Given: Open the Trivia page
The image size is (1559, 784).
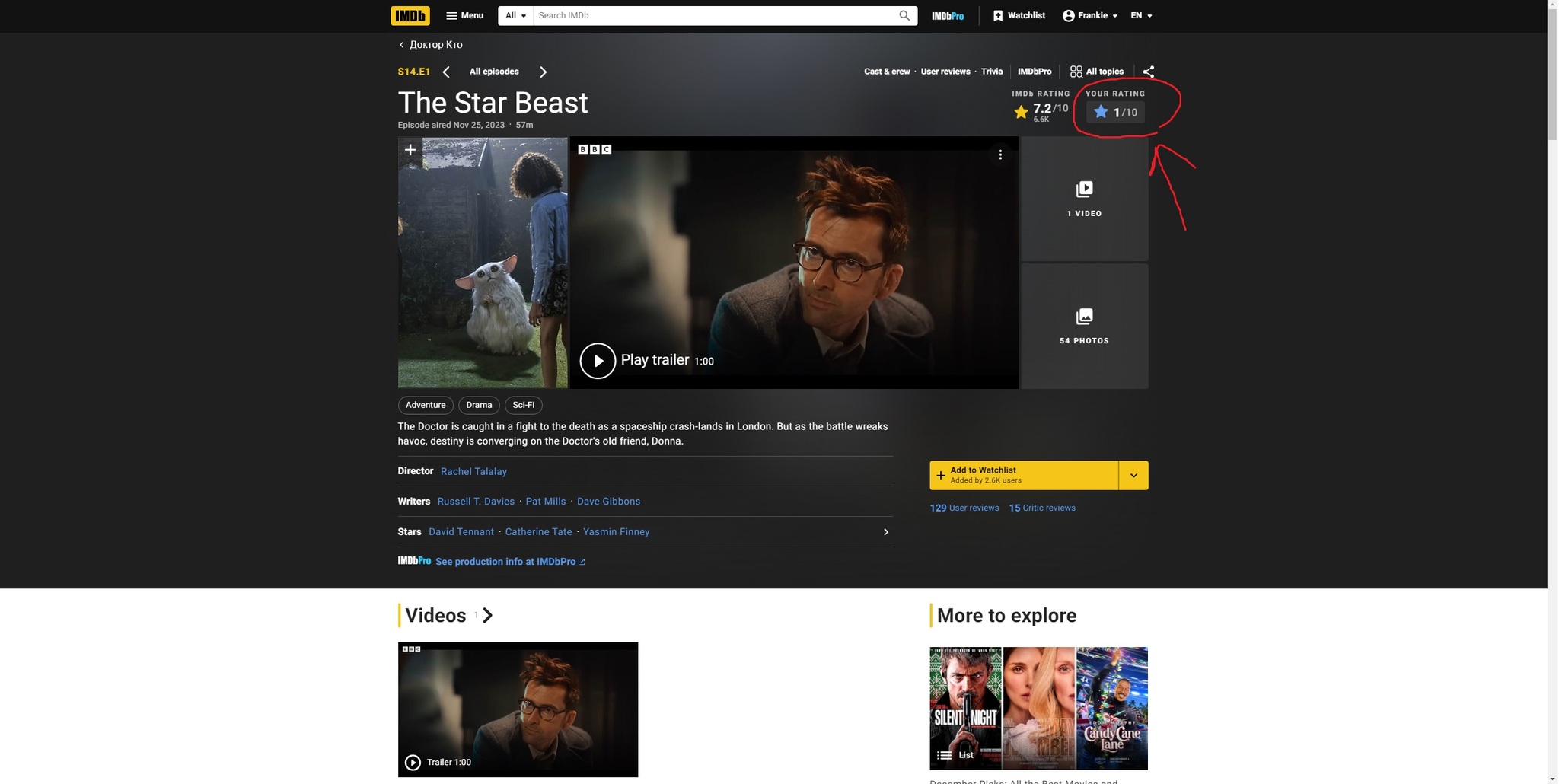Looking at the screenshot, I should click(x=992, y=72).
